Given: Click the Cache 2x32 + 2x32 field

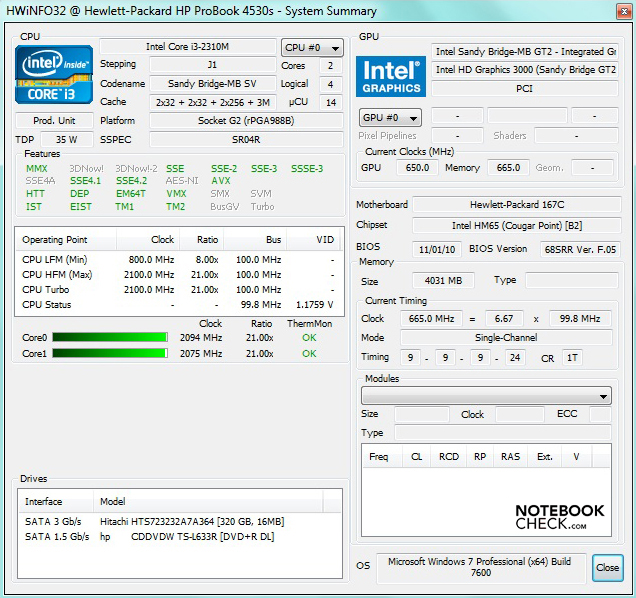Looking at the screenshot, I should point(213,102).
